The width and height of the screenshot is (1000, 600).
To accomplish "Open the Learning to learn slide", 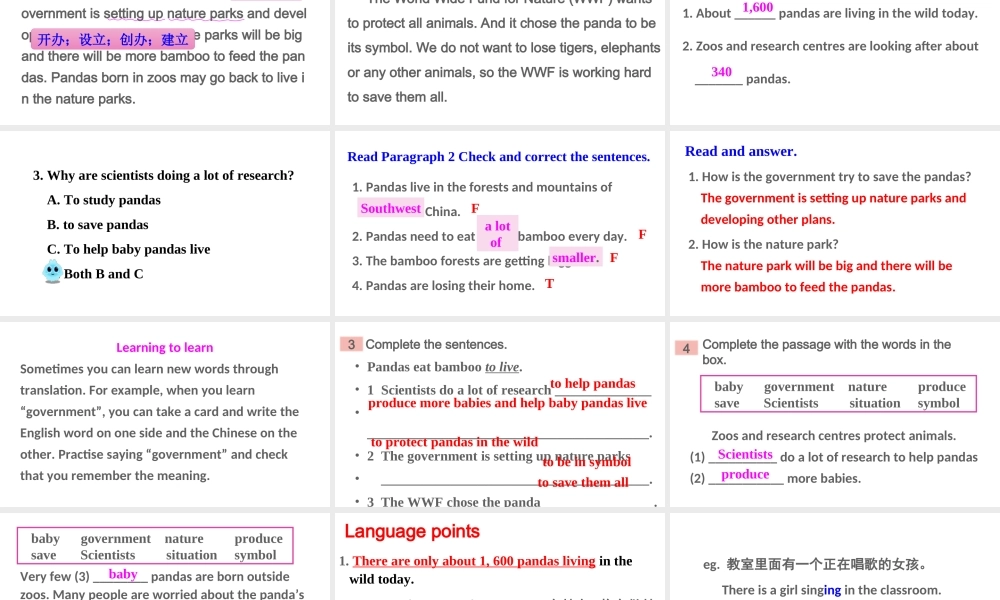I will 165,414.
